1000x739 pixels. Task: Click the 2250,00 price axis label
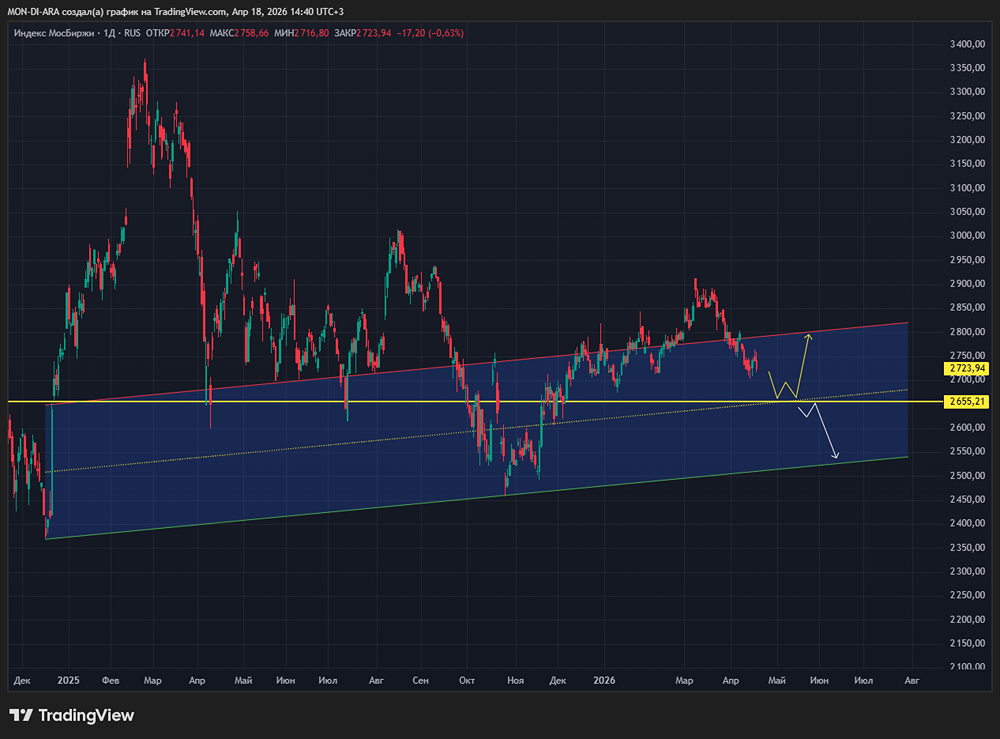967,596
